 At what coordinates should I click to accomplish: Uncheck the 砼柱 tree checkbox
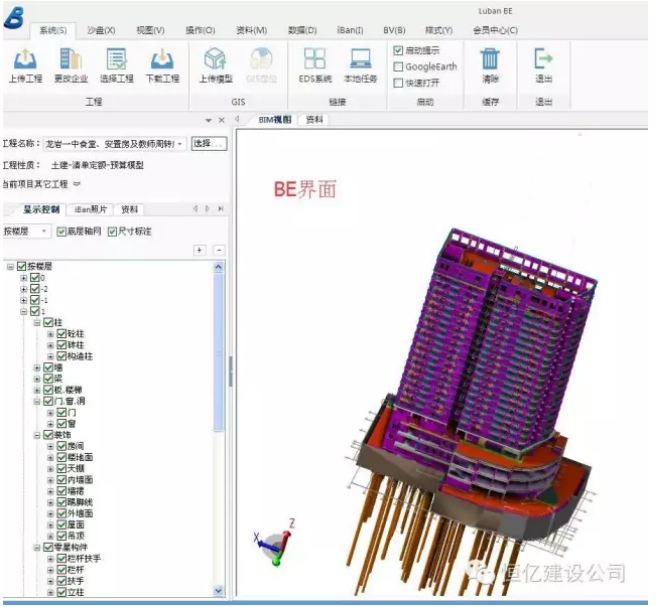pyautogui.click(x=62, y=334)
